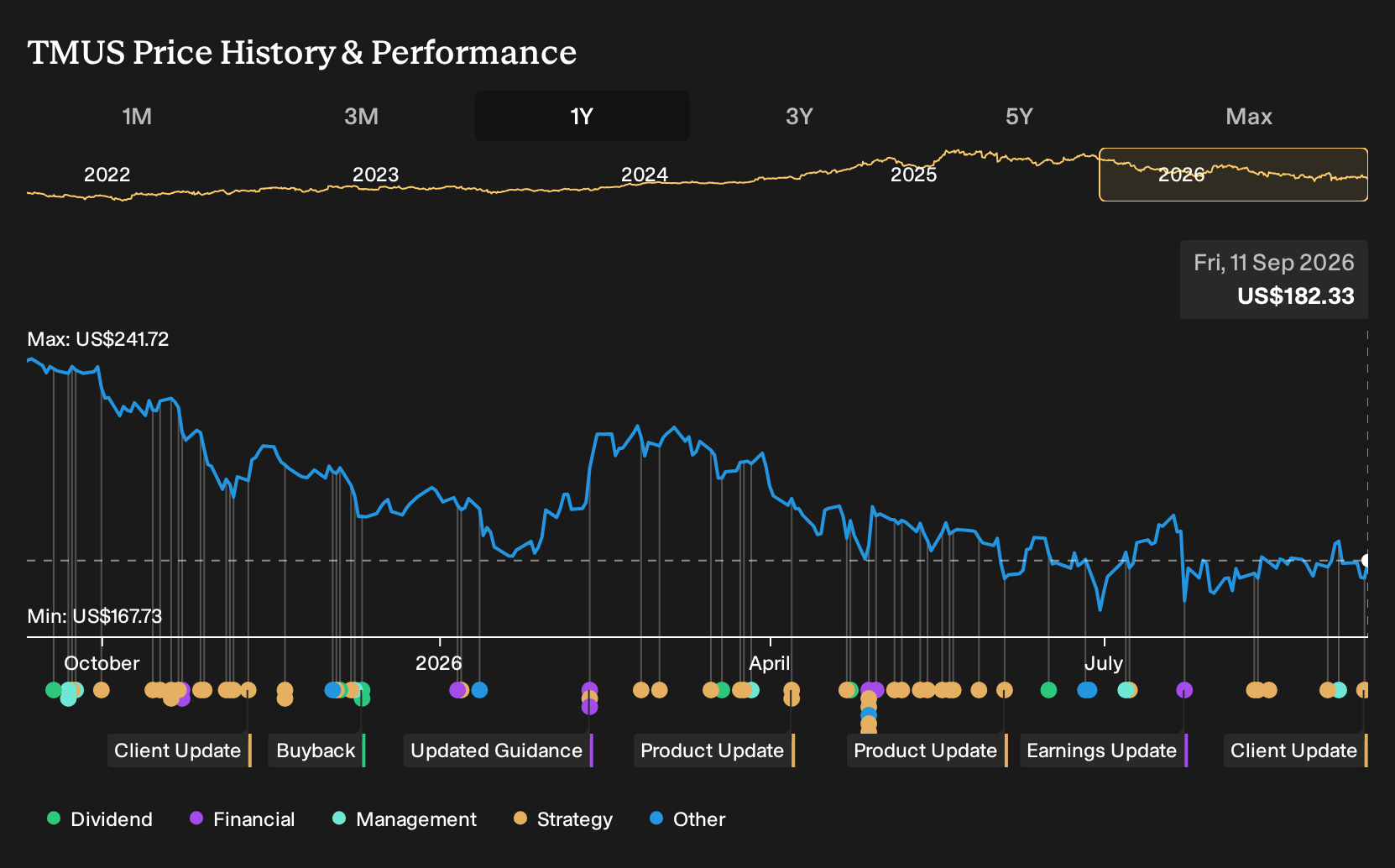Image resolution: width=1395 pixels, height=868 pixels.
Task: Select the blue Other dot under July label
Action: click(1087, 690)
